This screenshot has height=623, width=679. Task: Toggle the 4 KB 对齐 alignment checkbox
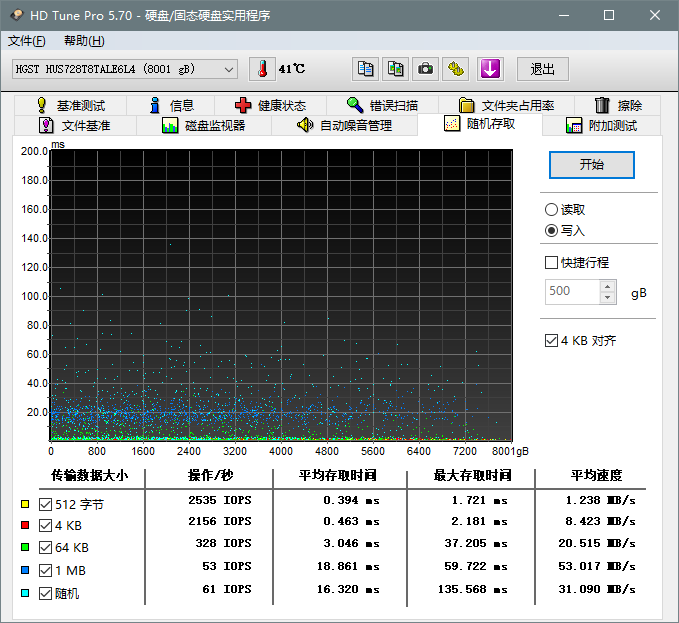tap(551, 340)
